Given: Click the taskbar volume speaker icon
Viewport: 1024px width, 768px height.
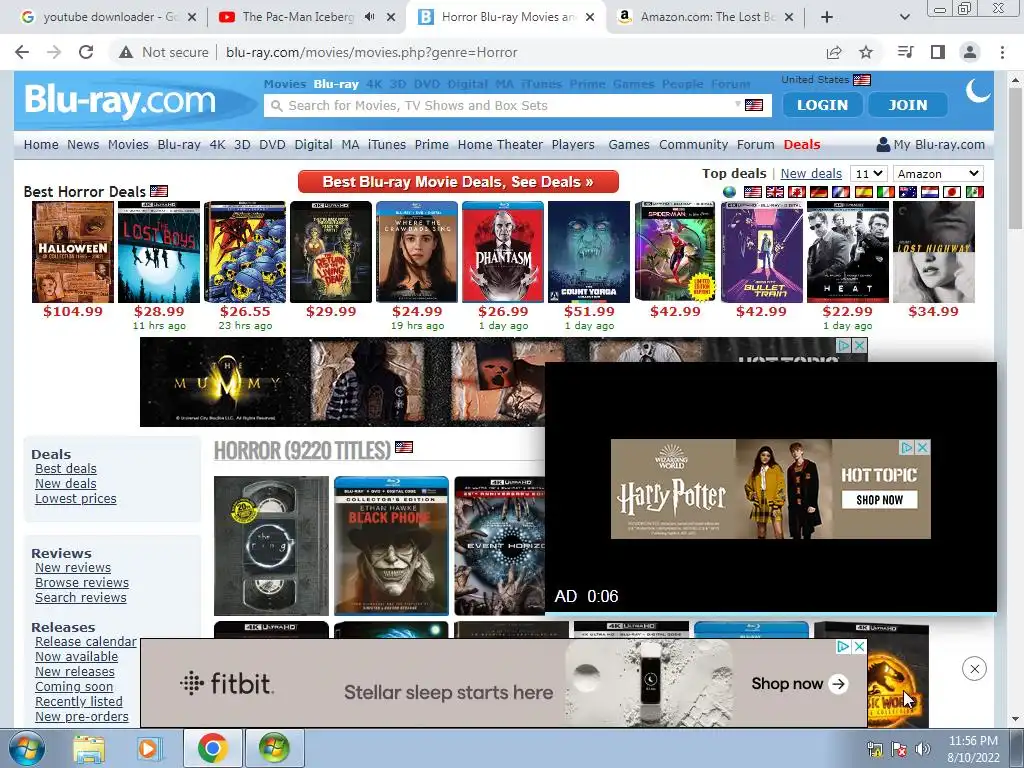Looking at the screenshot, I should point(922,749).
